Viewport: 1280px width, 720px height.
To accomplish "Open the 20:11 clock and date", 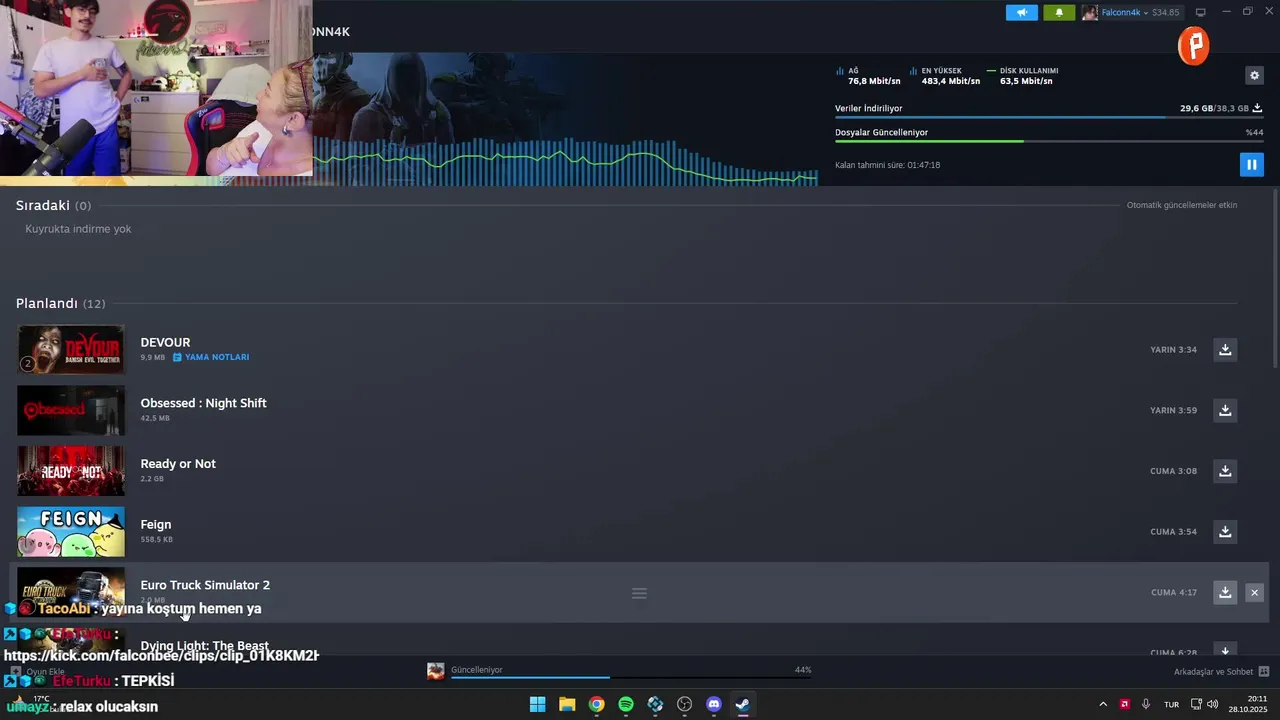I will point(1248,704).
